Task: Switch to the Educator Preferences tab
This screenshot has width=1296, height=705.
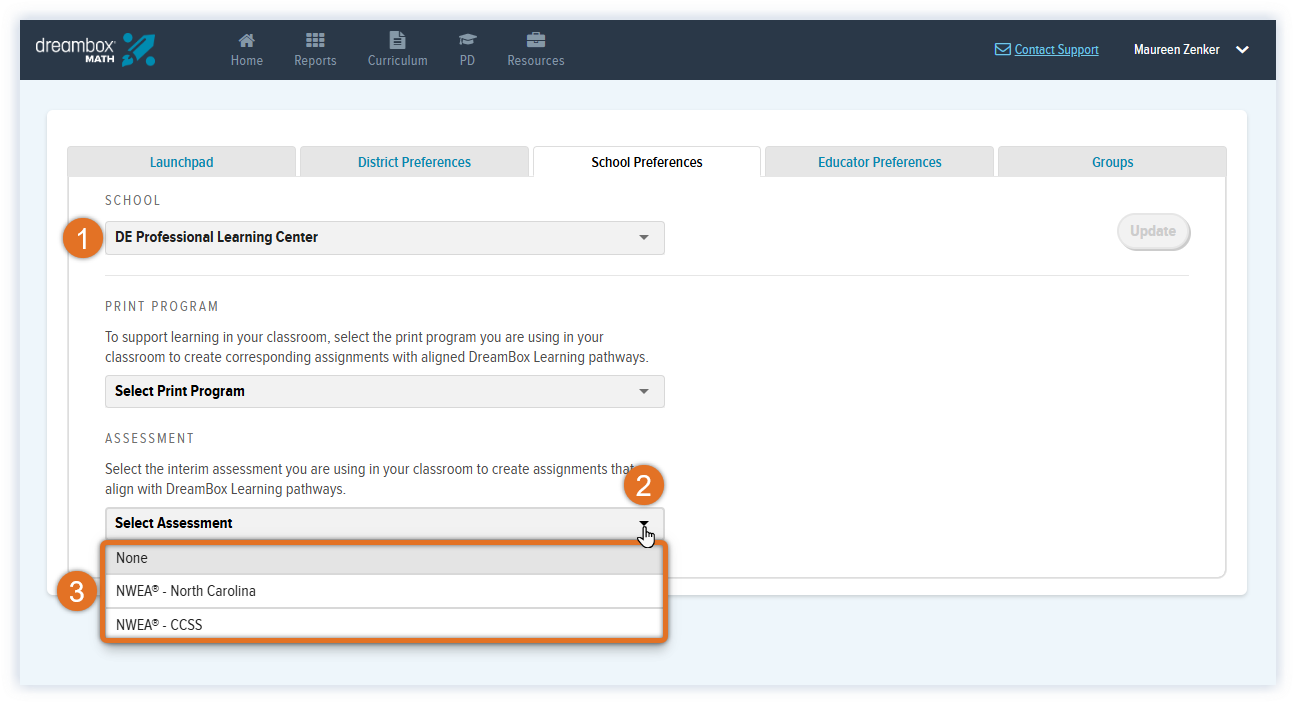Action: pos(880,162)
